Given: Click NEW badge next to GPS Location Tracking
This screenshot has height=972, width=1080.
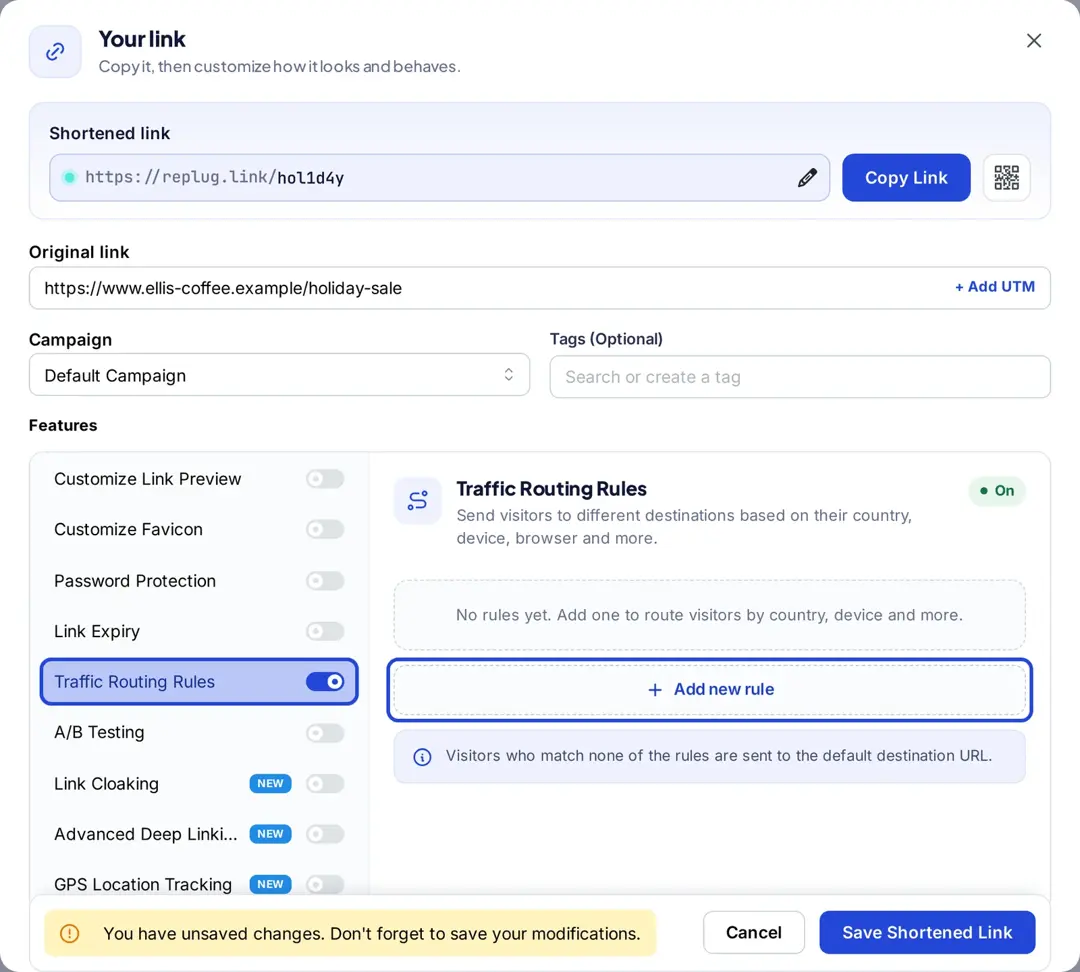Looking at the screenshot, I should 270,884.
